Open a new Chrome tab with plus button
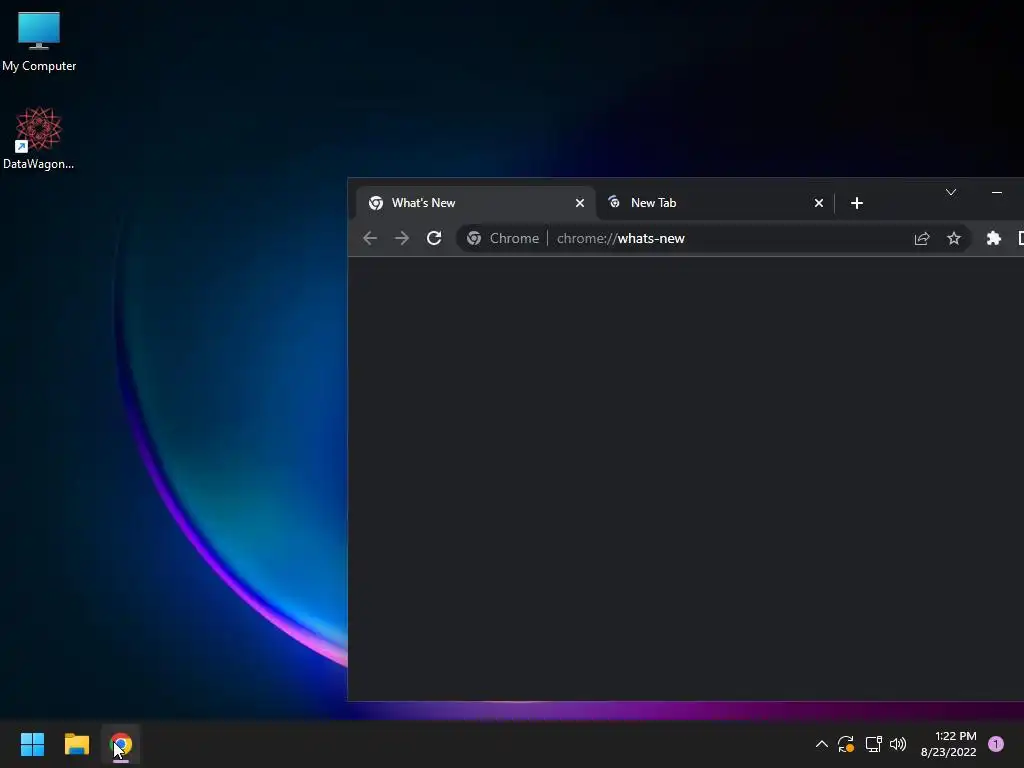The width and height of the screenshot is (1024, 768). click(857, 203)
